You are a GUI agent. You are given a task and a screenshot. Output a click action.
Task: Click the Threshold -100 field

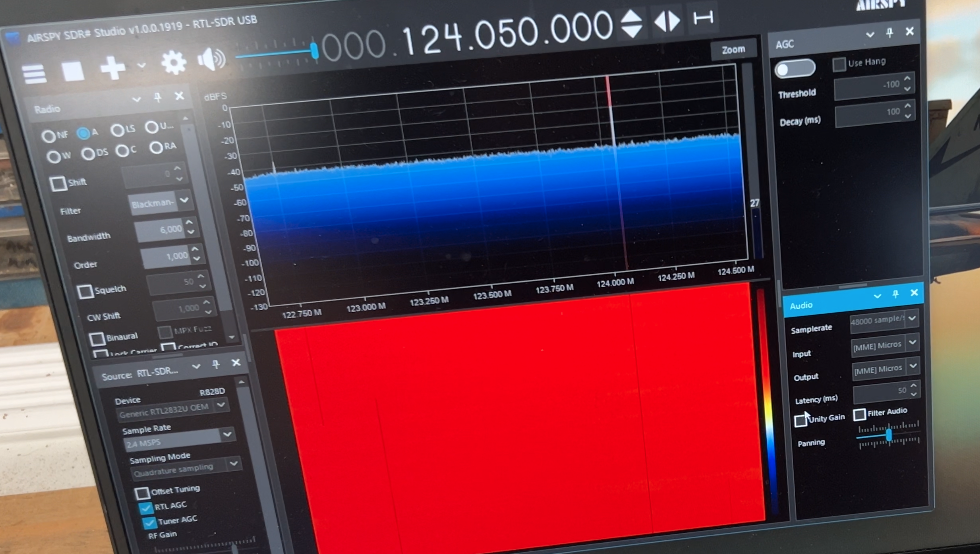pos(874,86)
